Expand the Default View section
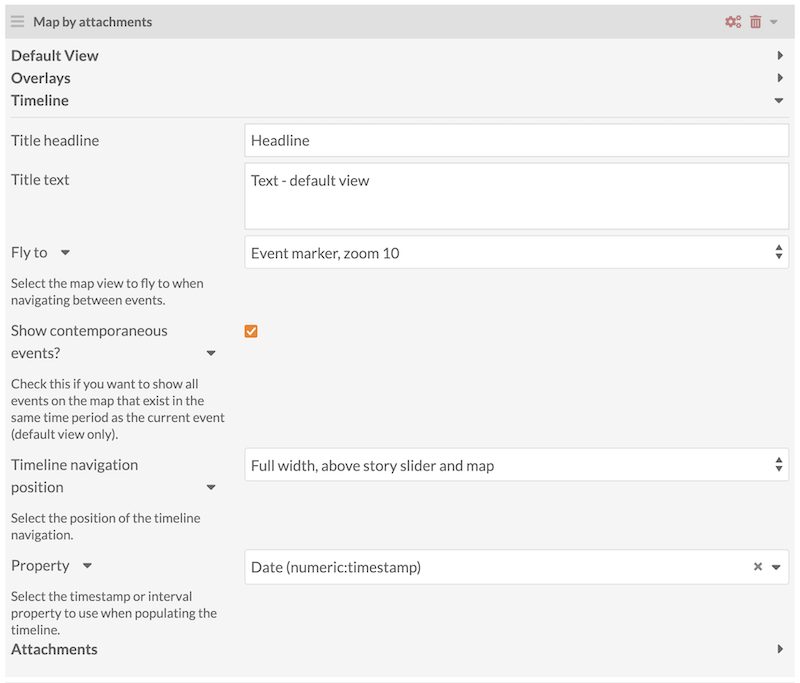Screen dimensions: 800x683 click(780, 55)
